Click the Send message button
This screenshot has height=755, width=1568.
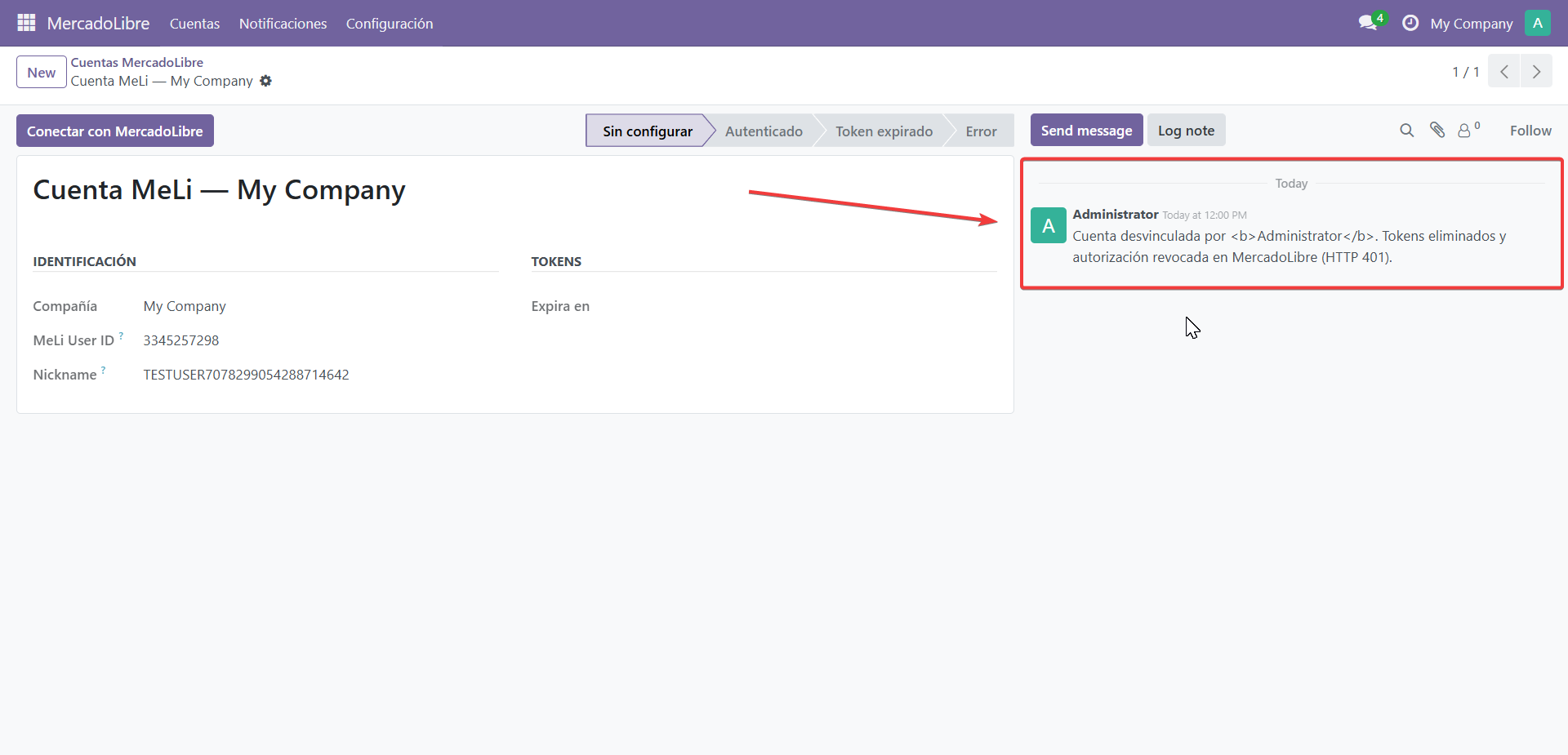[1086, 130]
